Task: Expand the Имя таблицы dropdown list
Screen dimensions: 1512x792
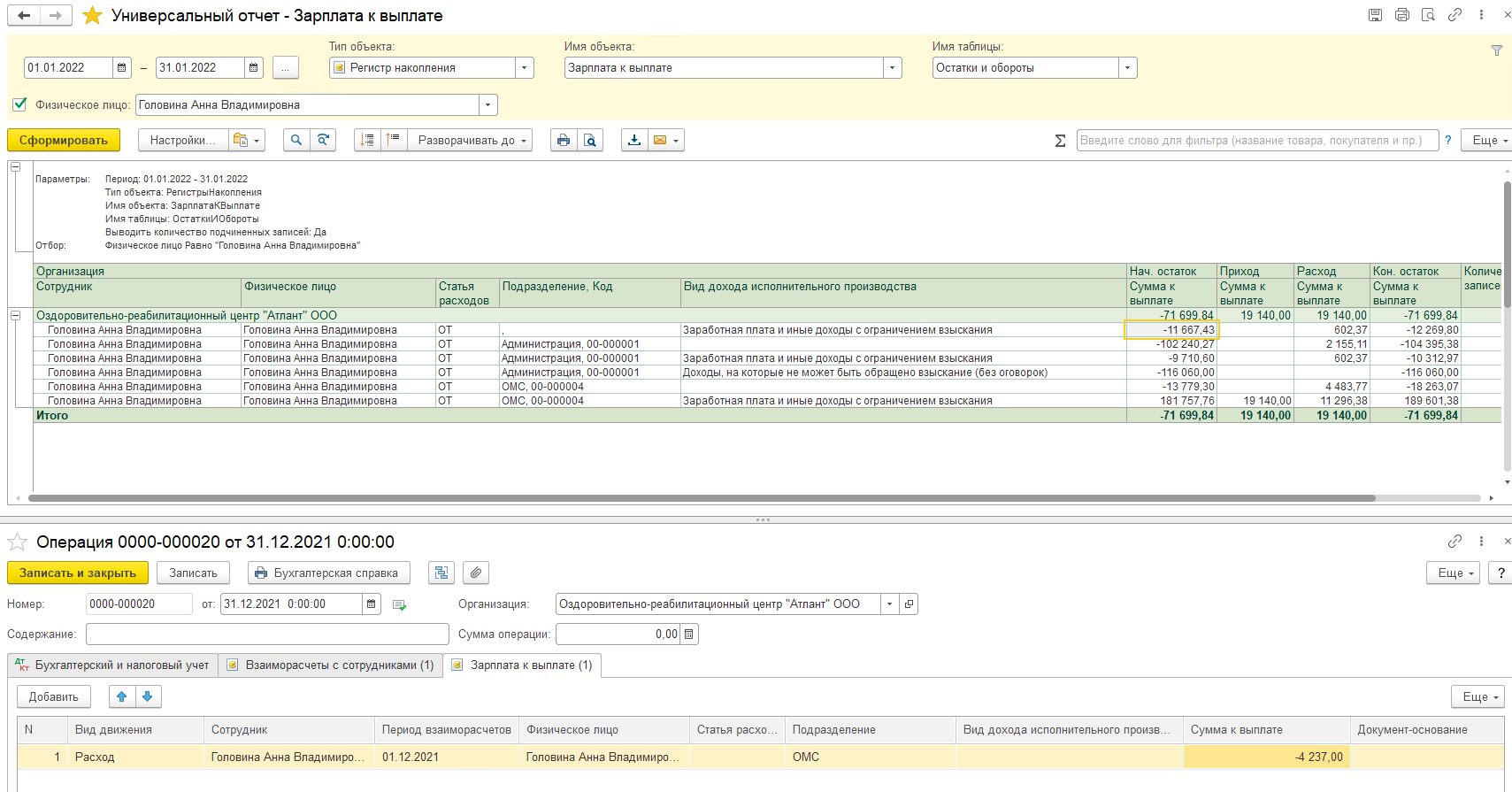Action: (1127, 67)
